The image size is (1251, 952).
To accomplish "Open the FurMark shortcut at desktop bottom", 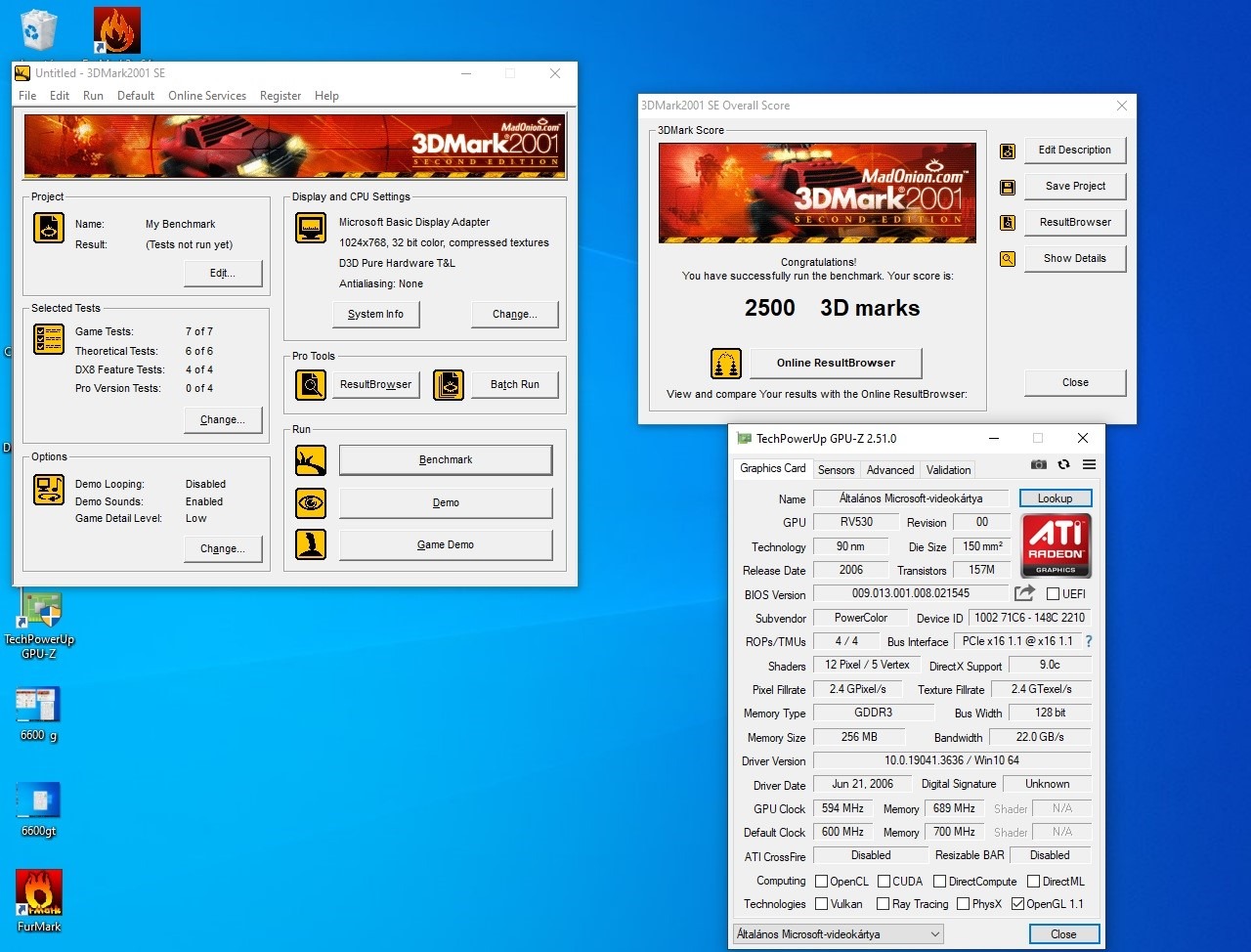I will (x=39, y=901).
